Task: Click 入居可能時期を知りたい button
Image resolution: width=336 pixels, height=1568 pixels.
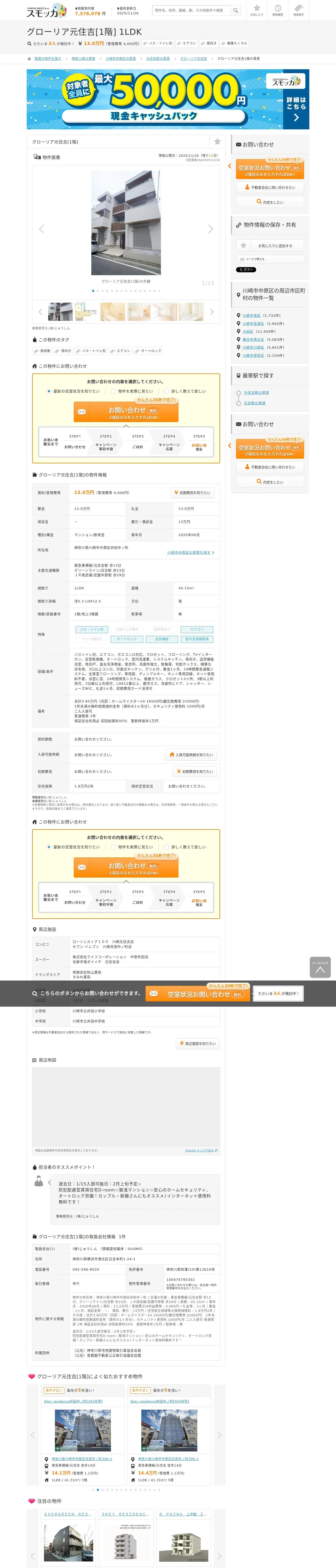Action: click(192, 755)
